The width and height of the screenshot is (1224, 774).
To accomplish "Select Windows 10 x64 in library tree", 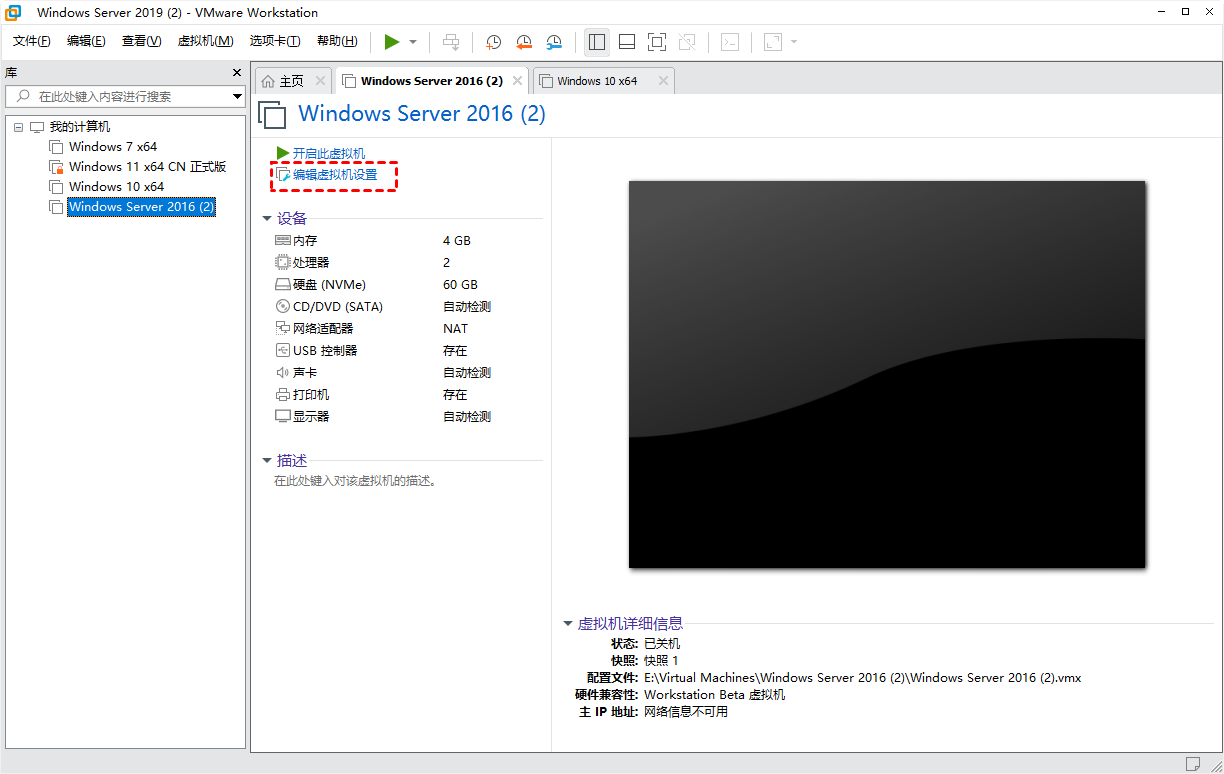I will (x=116, y=187).
